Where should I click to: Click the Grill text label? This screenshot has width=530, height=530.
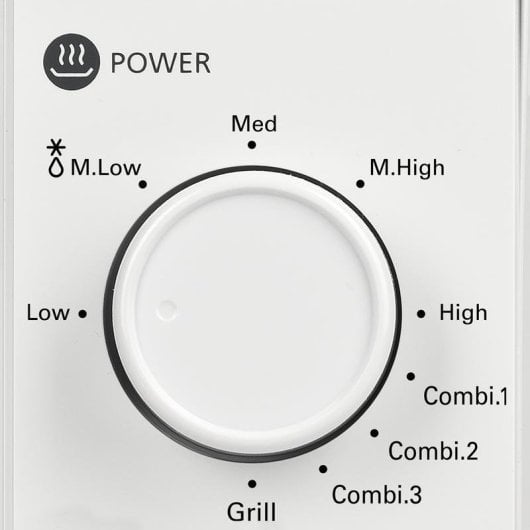[x=251, y=512]
